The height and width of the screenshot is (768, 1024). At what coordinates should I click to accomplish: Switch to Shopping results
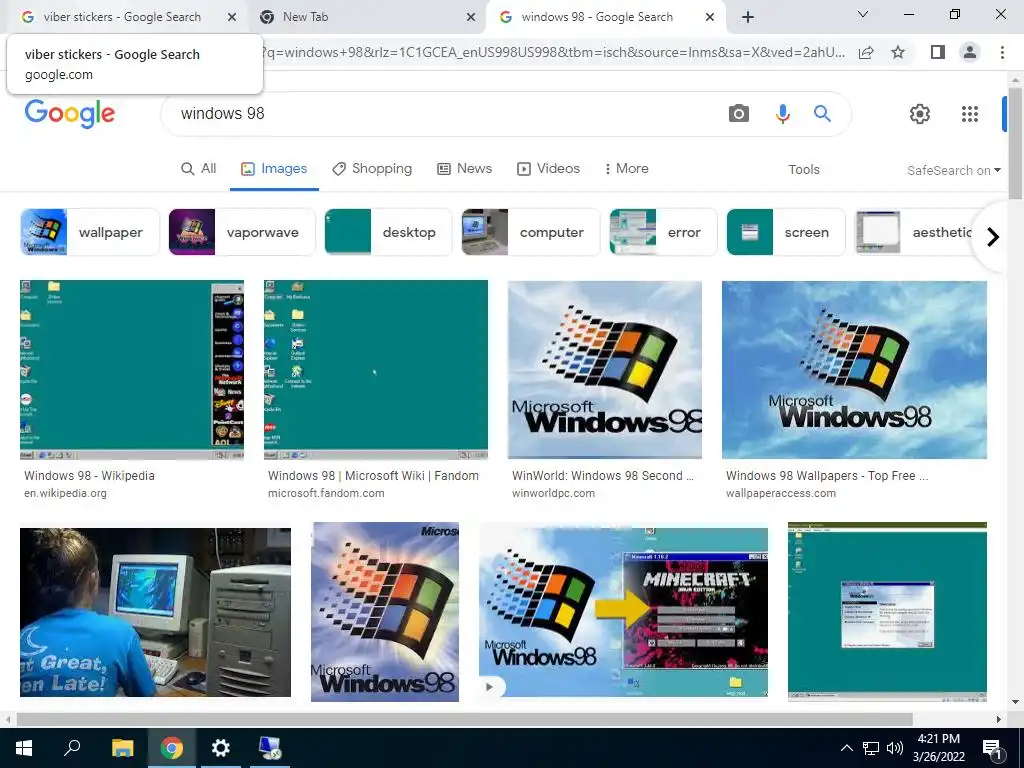(x=372, y=168)
